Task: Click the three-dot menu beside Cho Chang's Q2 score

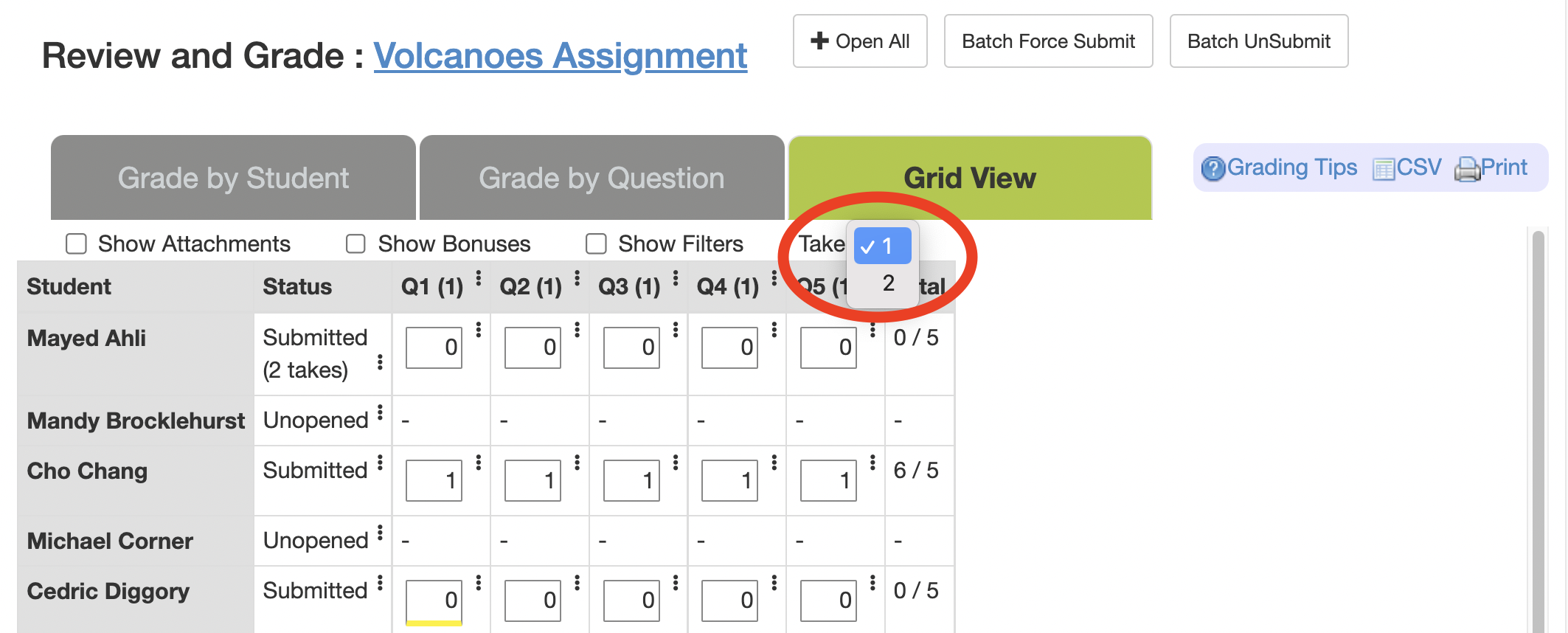Action: 577,463
